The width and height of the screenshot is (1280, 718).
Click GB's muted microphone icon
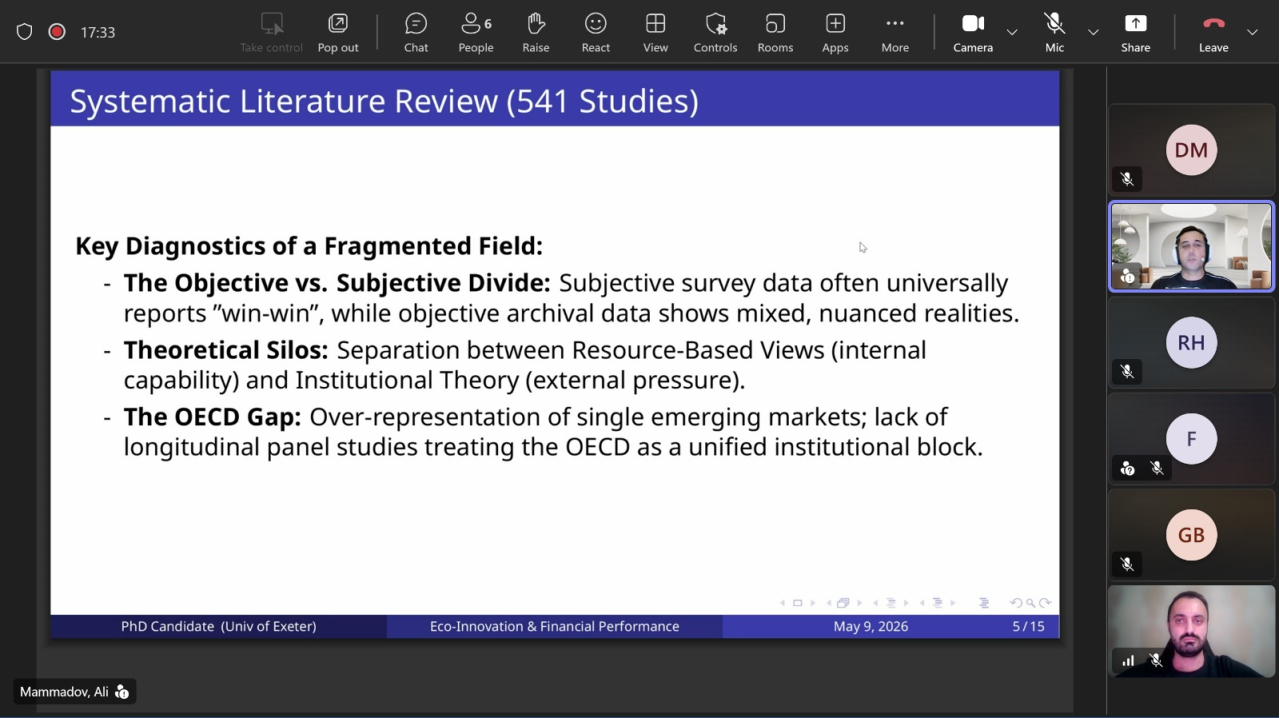click(x=1127, y=564)
